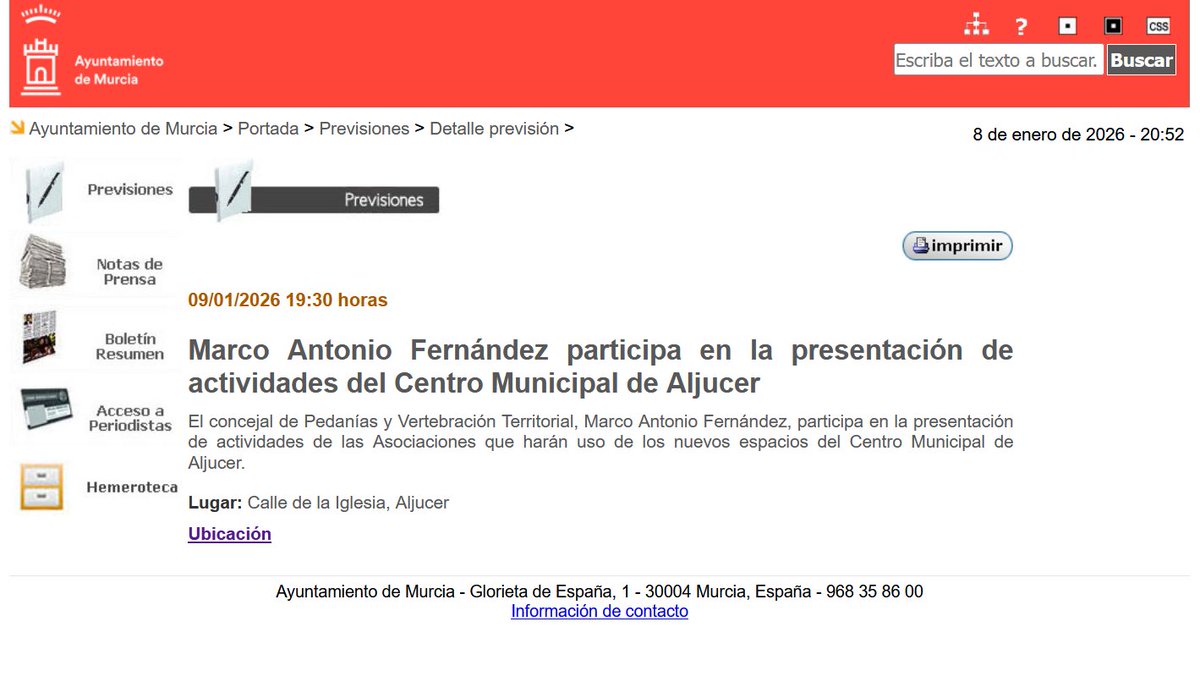Click the CSS icon in the header
Viewport: 1200px width, 682px height.
1158,25
